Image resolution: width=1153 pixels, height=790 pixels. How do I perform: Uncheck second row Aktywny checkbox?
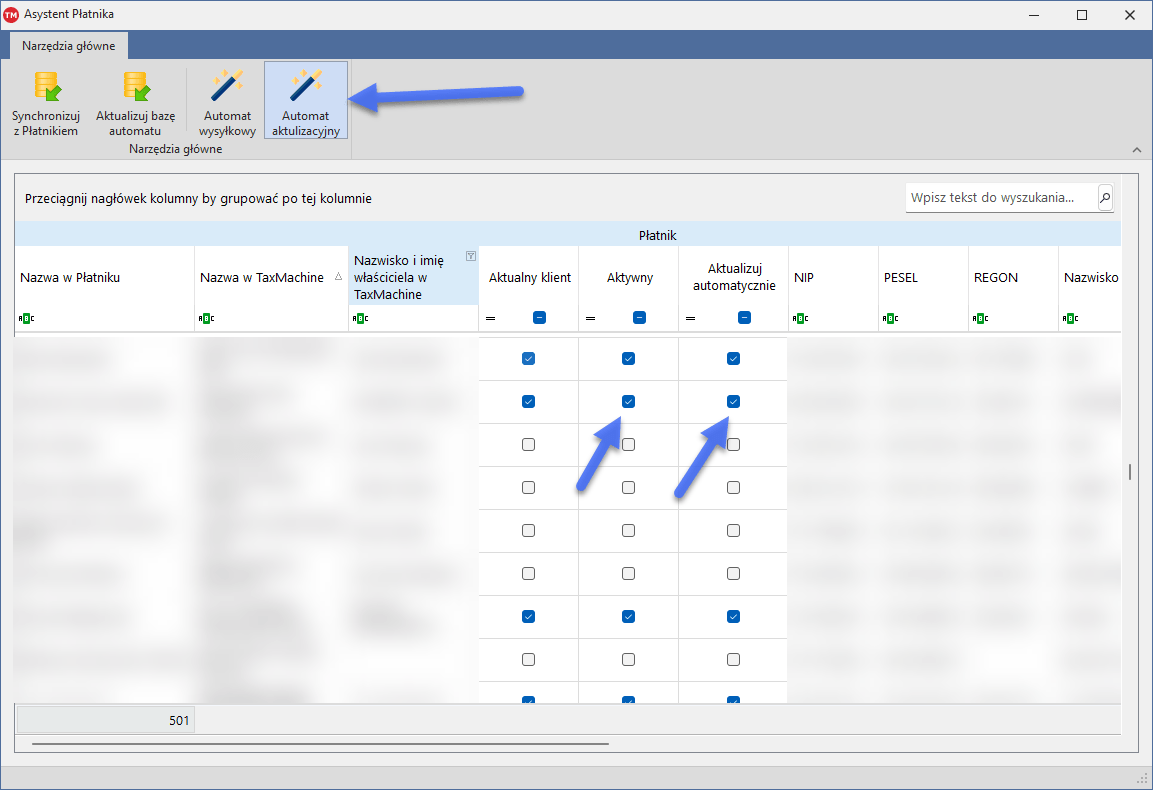click(x=628, y=401)
